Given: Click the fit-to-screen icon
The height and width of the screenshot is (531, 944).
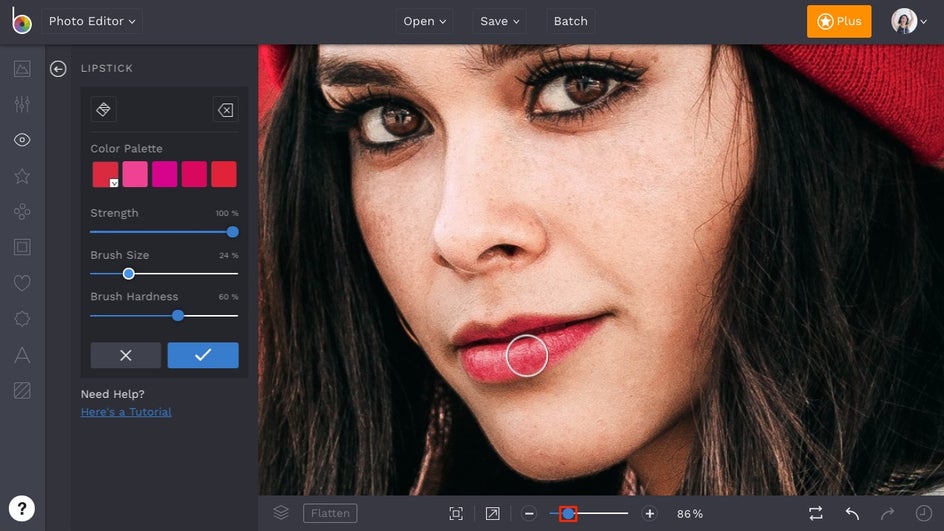Looking at the screenshot, I should [456, 514].
